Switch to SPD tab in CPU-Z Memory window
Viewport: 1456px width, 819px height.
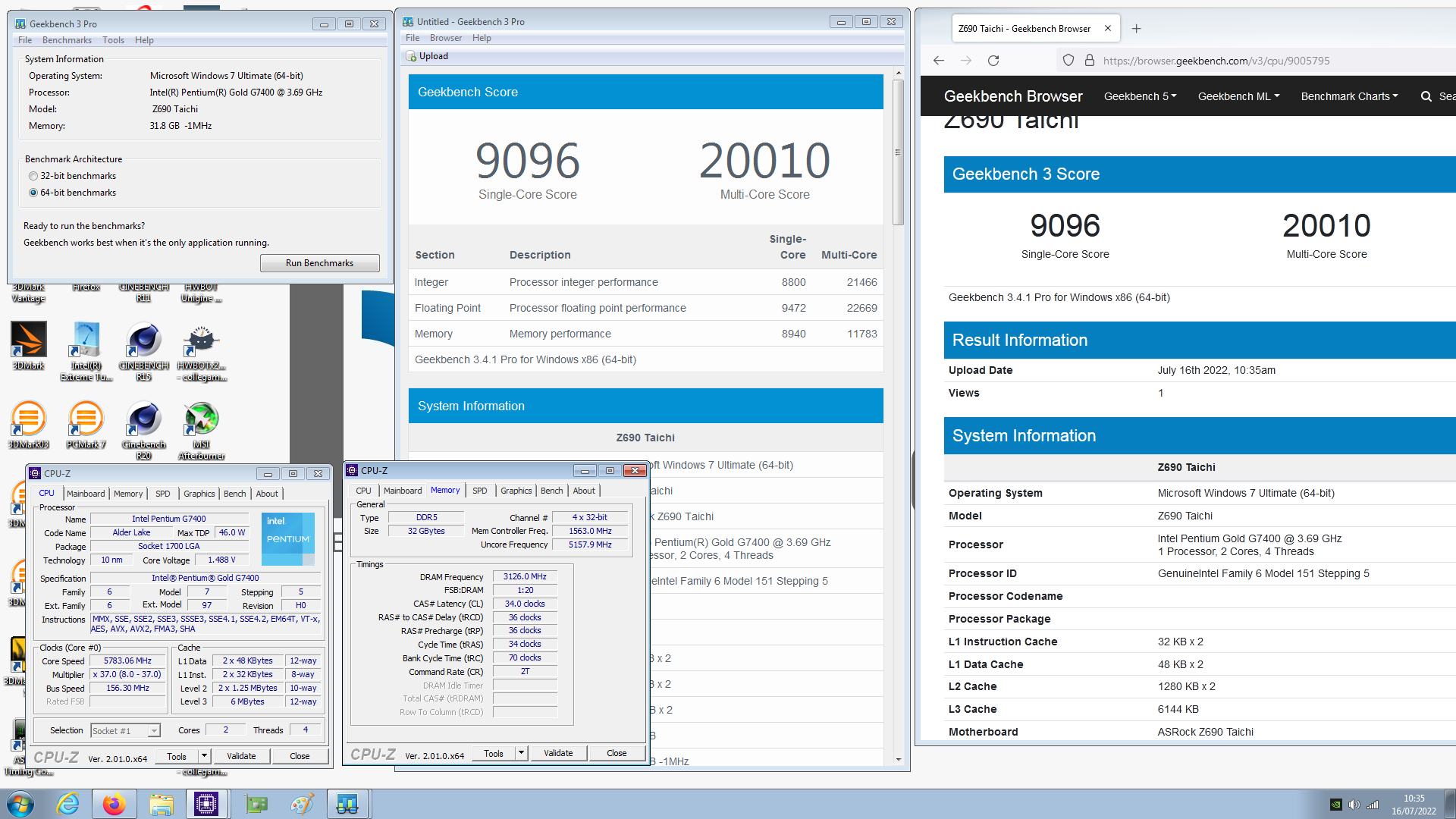click(480, 491)
